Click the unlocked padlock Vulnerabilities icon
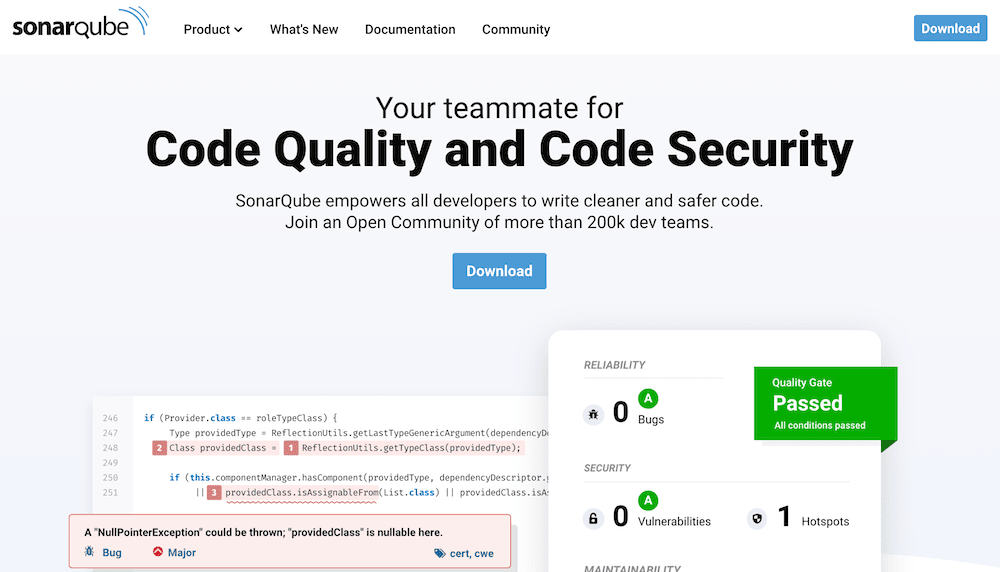 [x=593, y=518]
